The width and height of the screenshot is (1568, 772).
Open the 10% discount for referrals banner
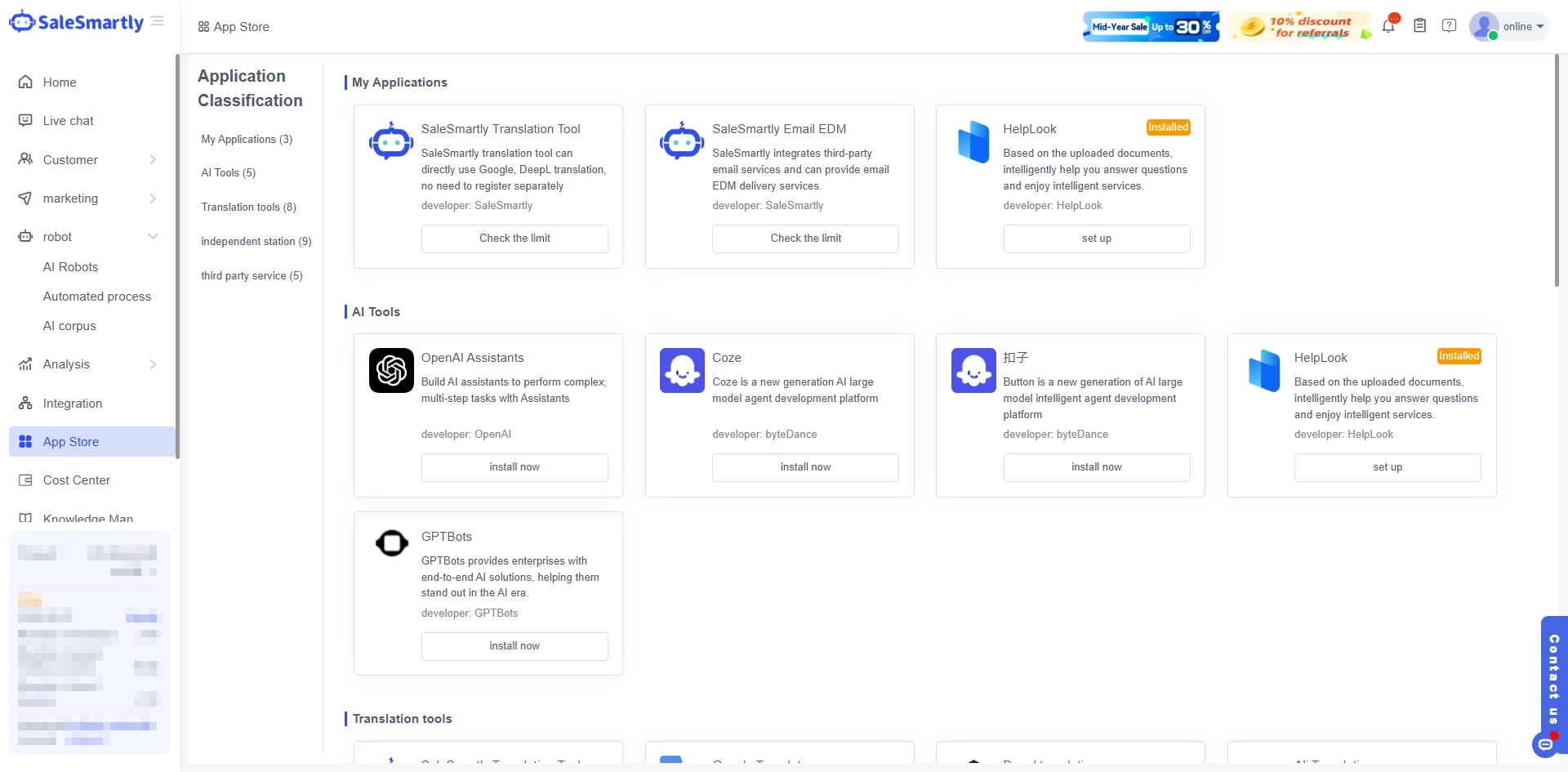click(1300, 26)
